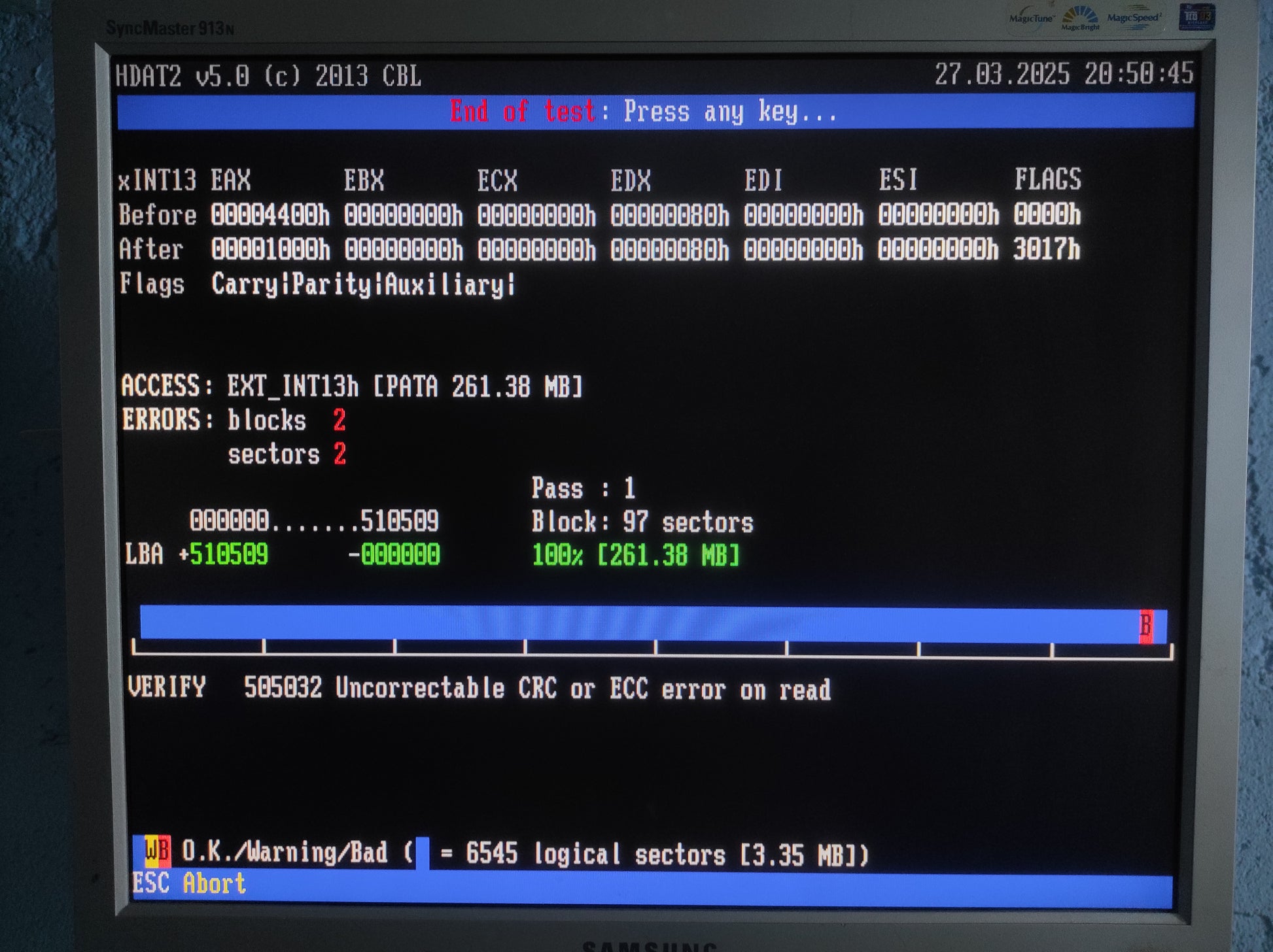Click the MagicSpeed sticker on monitor bezel
1273x952 pixels.
point(1134,18)
